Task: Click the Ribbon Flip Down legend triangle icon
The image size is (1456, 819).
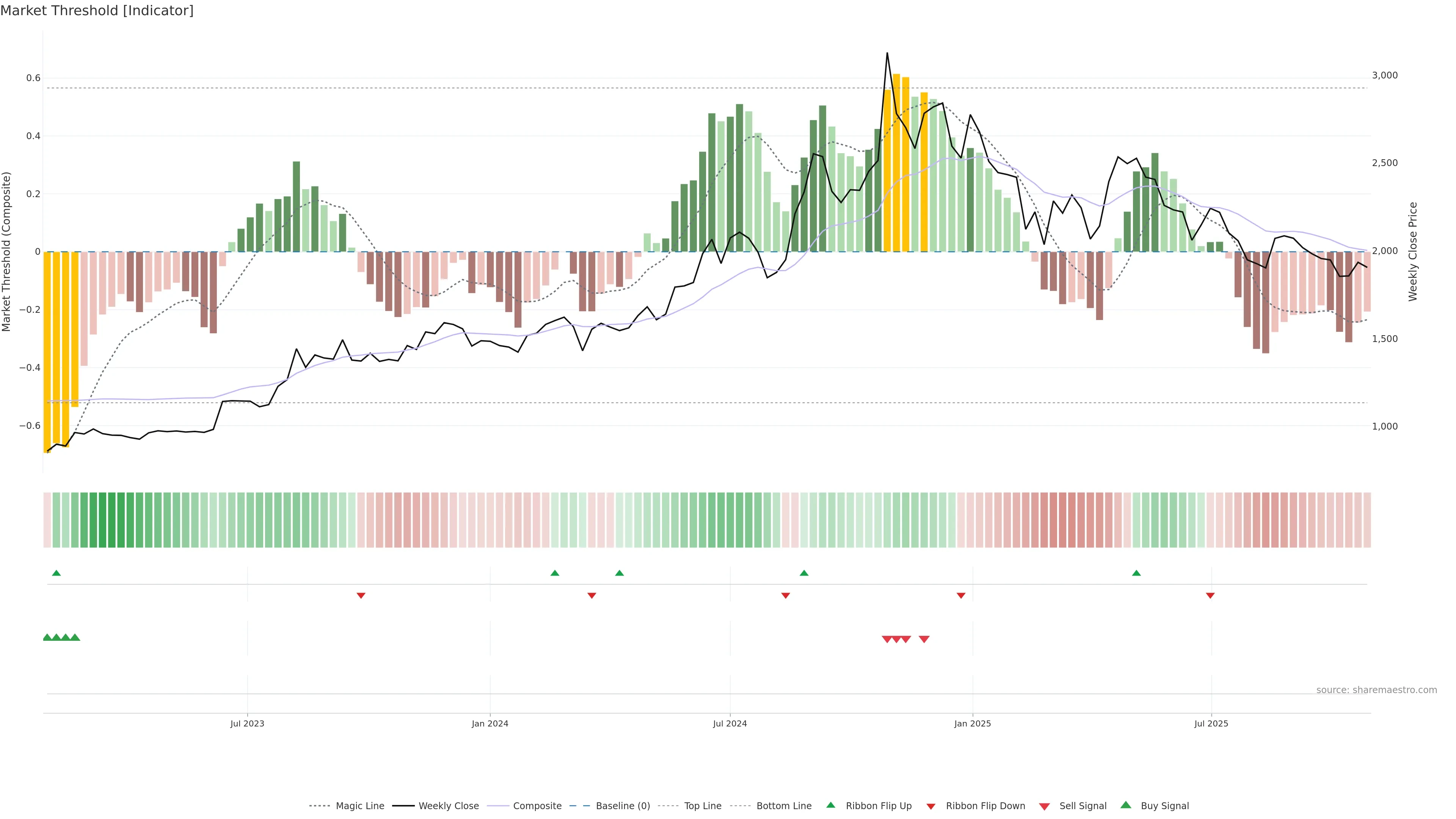Action: click(931, 806)
